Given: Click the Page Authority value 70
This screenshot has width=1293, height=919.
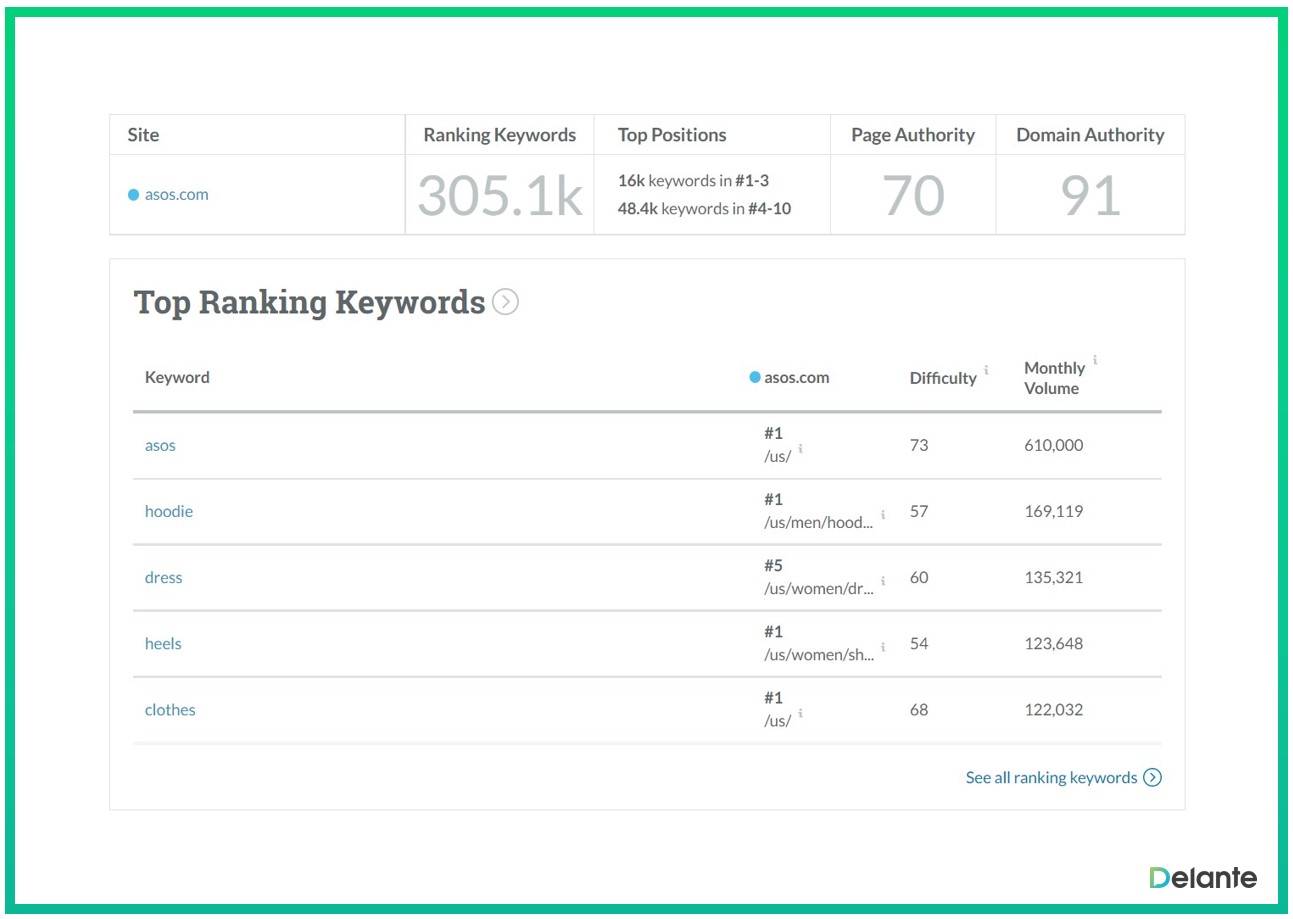Looking at the screenshot, I should 913,195.
